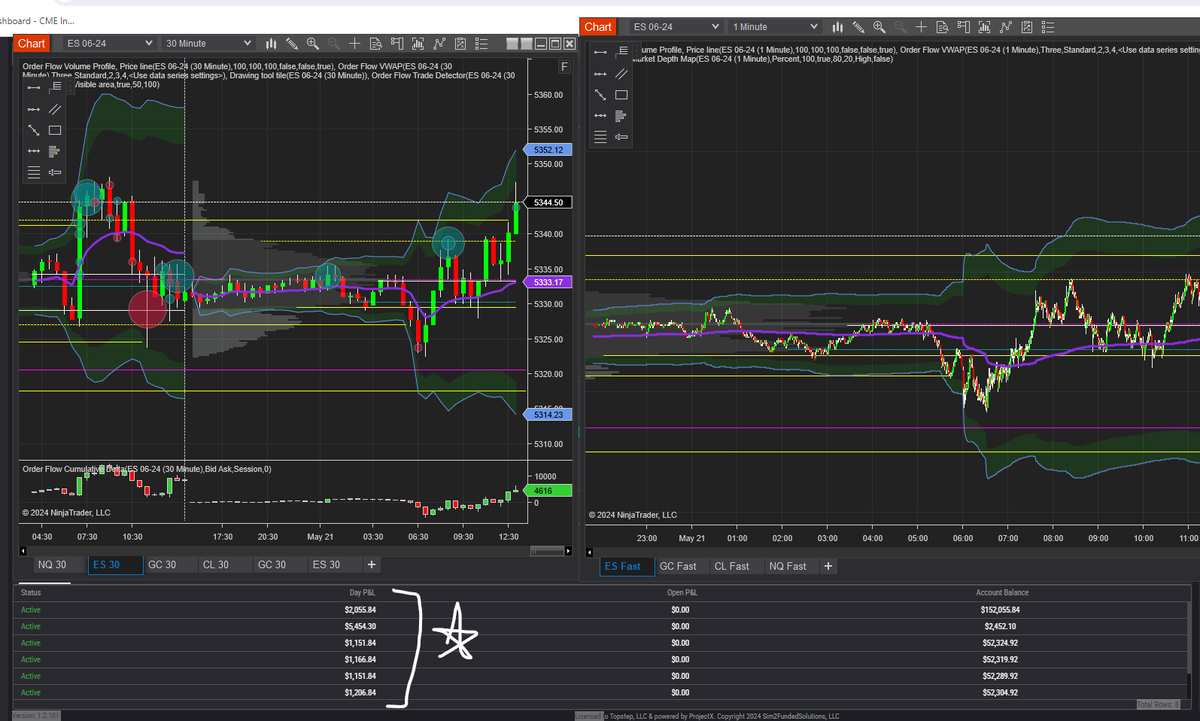This screenshot has height=721, width=1200.
Task: Select horizontal lines tool in 30 Minute chart tile
Action: coord(34,172)
